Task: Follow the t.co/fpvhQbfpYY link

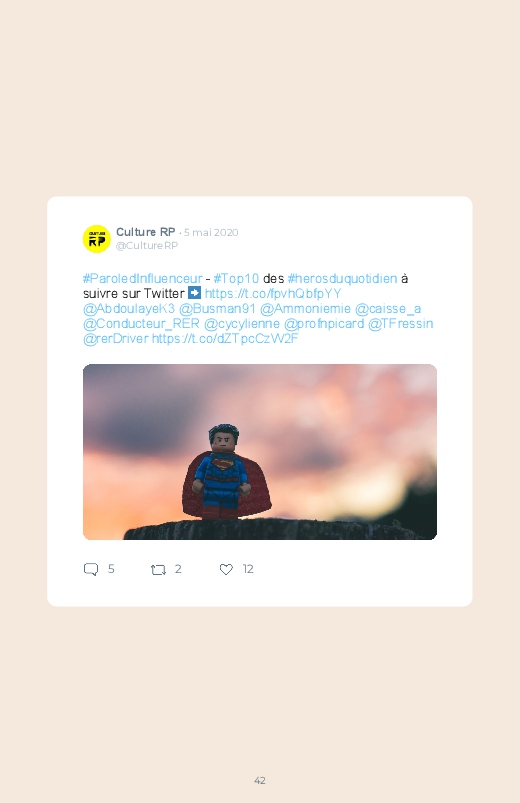Action: 273,293
